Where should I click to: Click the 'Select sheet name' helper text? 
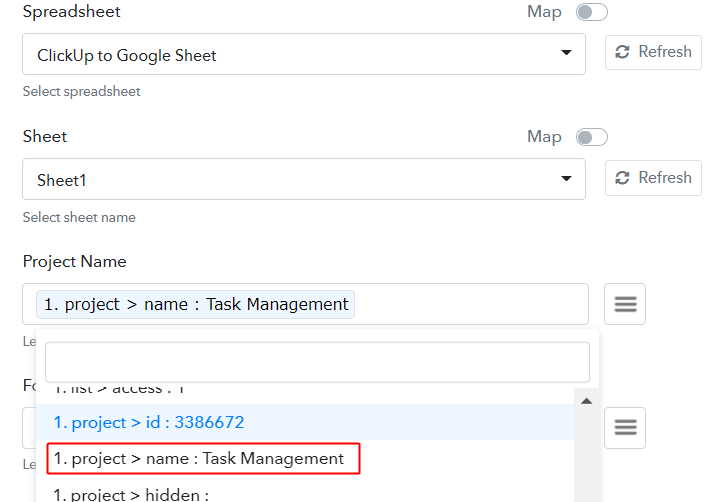[x=79, y=217]
